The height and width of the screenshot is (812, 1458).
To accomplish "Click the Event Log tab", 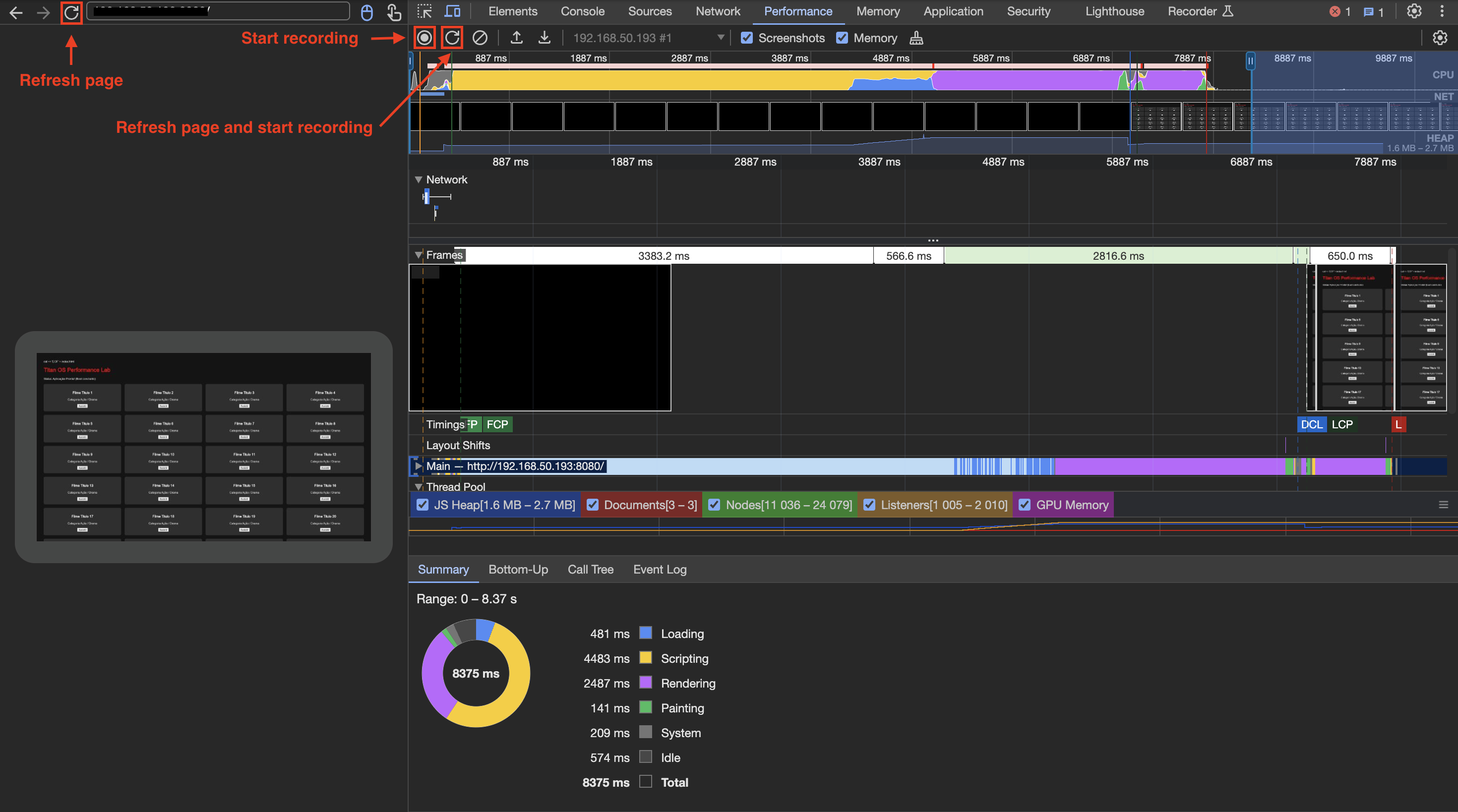I will point(660,569).
